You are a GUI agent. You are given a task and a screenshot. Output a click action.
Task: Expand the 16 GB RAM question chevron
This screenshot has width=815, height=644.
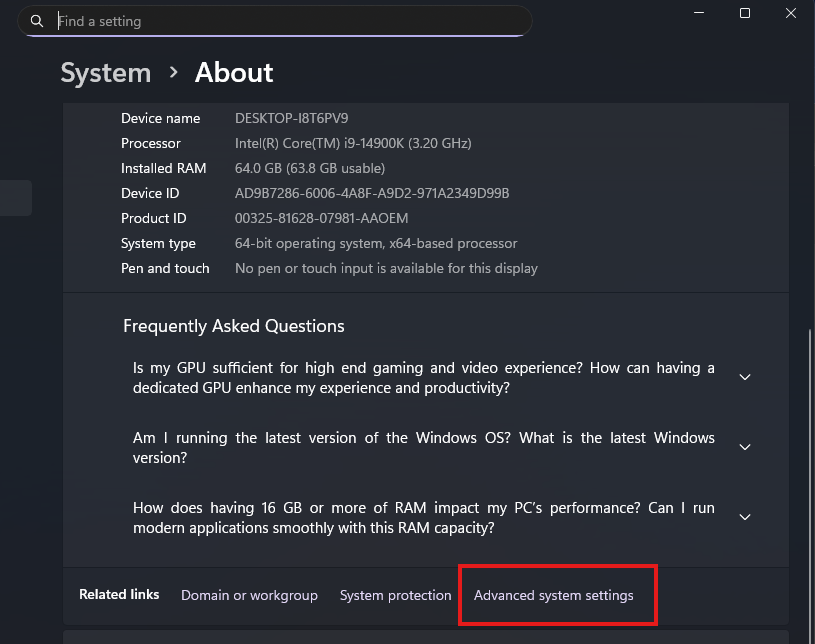[x=745, y=517]
